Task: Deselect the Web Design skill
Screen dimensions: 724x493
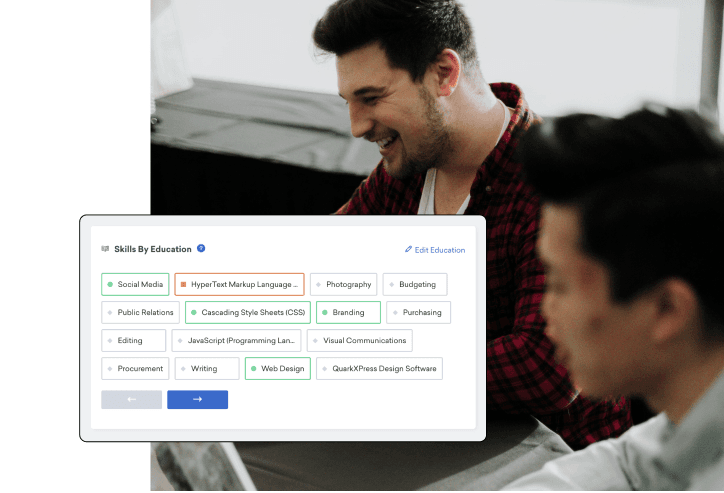Action: coord(277,369)
